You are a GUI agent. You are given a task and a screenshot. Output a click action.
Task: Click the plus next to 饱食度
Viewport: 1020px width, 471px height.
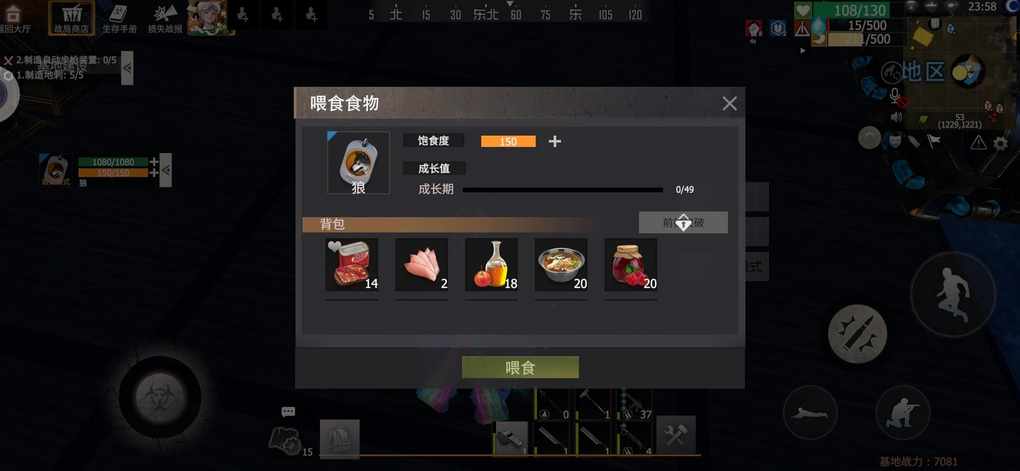pos(554,141)
